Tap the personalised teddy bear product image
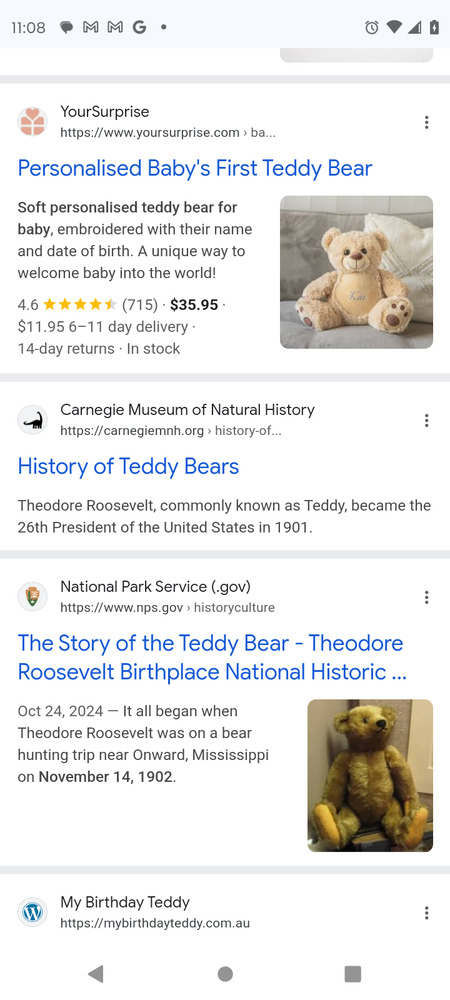The height and width of the screenshot is (1000, 450). click(356, 272)
